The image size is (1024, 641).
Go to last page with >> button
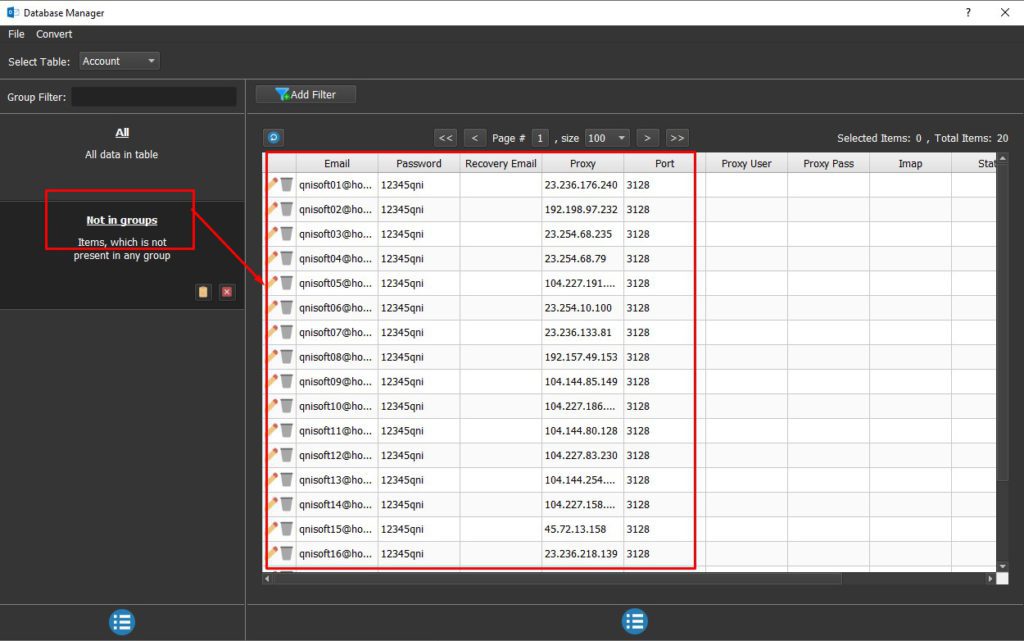click(x=677, y=138)
